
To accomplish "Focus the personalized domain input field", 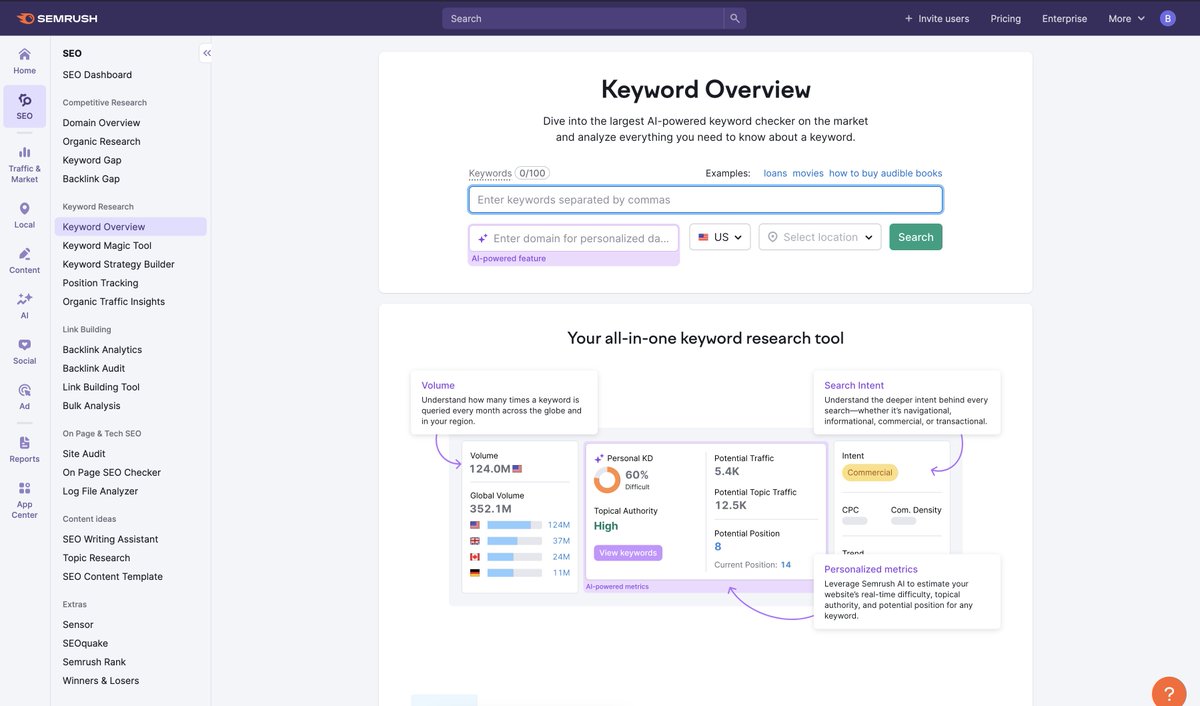I will click(x=574, y=238).
